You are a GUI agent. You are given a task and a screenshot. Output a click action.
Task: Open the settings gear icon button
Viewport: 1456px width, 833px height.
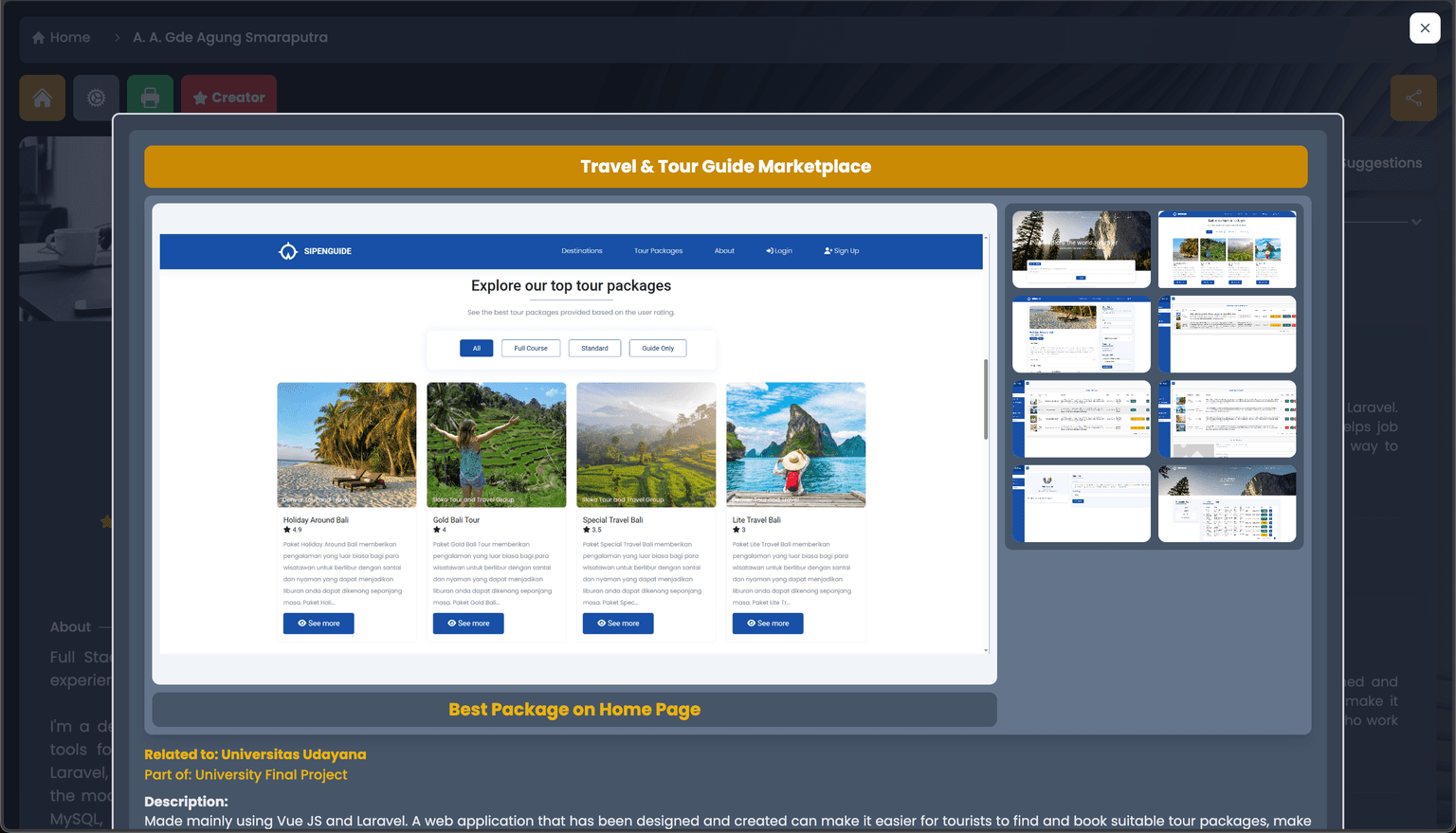[96, 98]
